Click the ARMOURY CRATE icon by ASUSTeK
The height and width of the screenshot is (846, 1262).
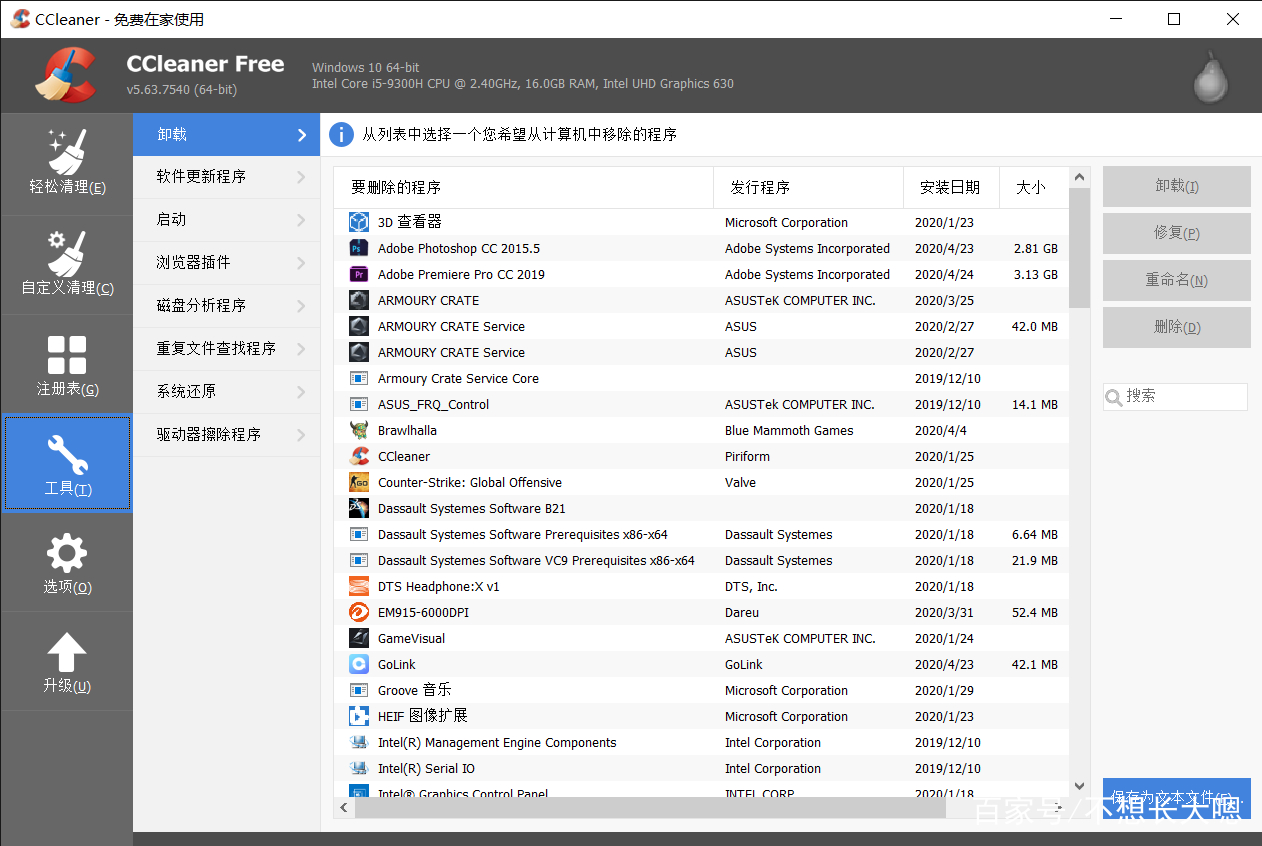point(359,300)
